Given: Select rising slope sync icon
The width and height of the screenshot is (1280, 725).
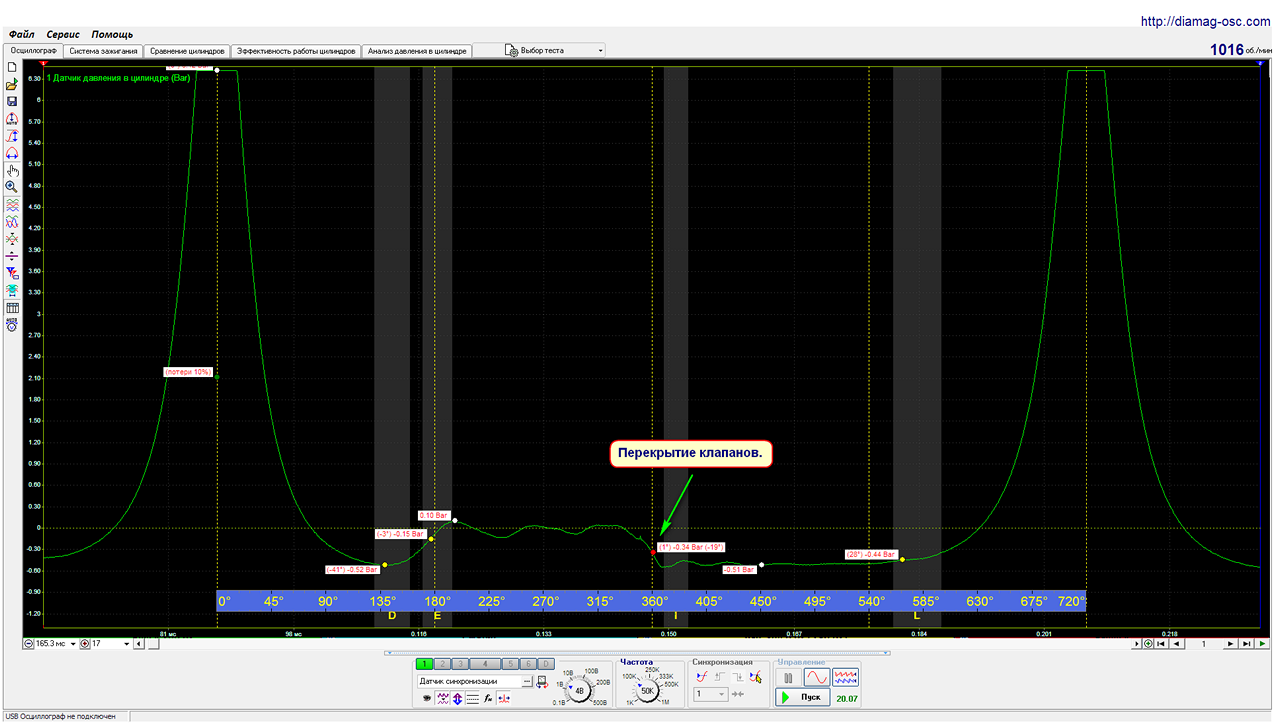Looking at the screenshot, I should click(x=701, y=677).
